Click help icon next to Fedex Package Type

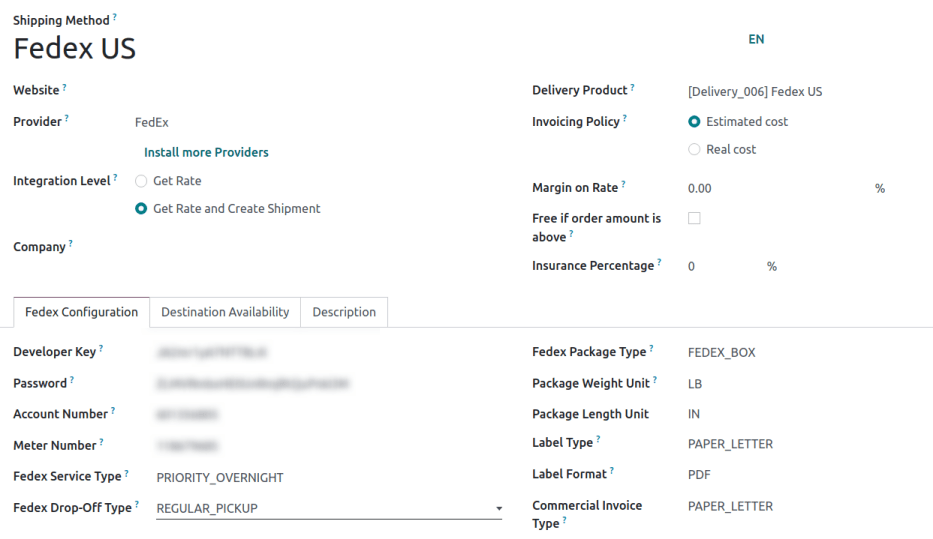point(651,348)
